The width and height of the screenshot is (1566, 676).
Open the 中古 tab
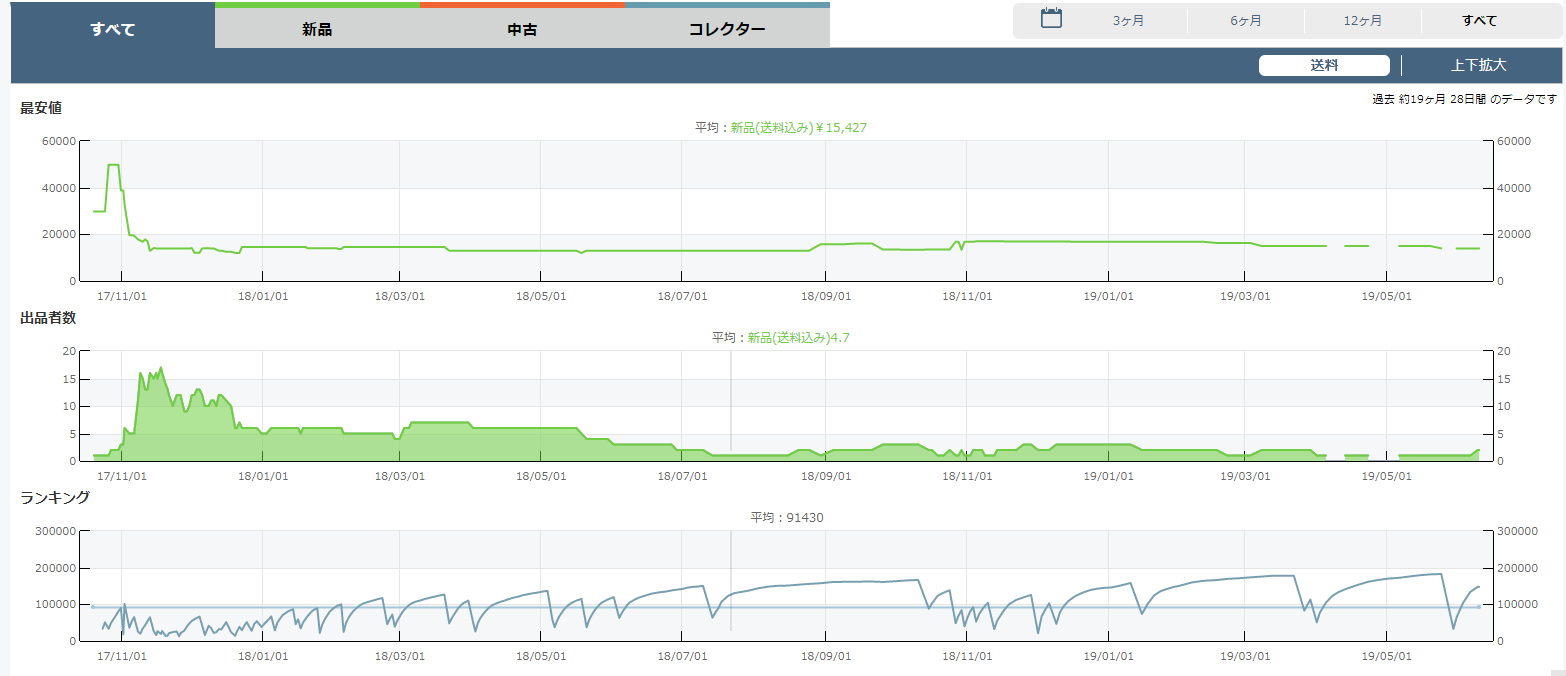tap(522, 29)
